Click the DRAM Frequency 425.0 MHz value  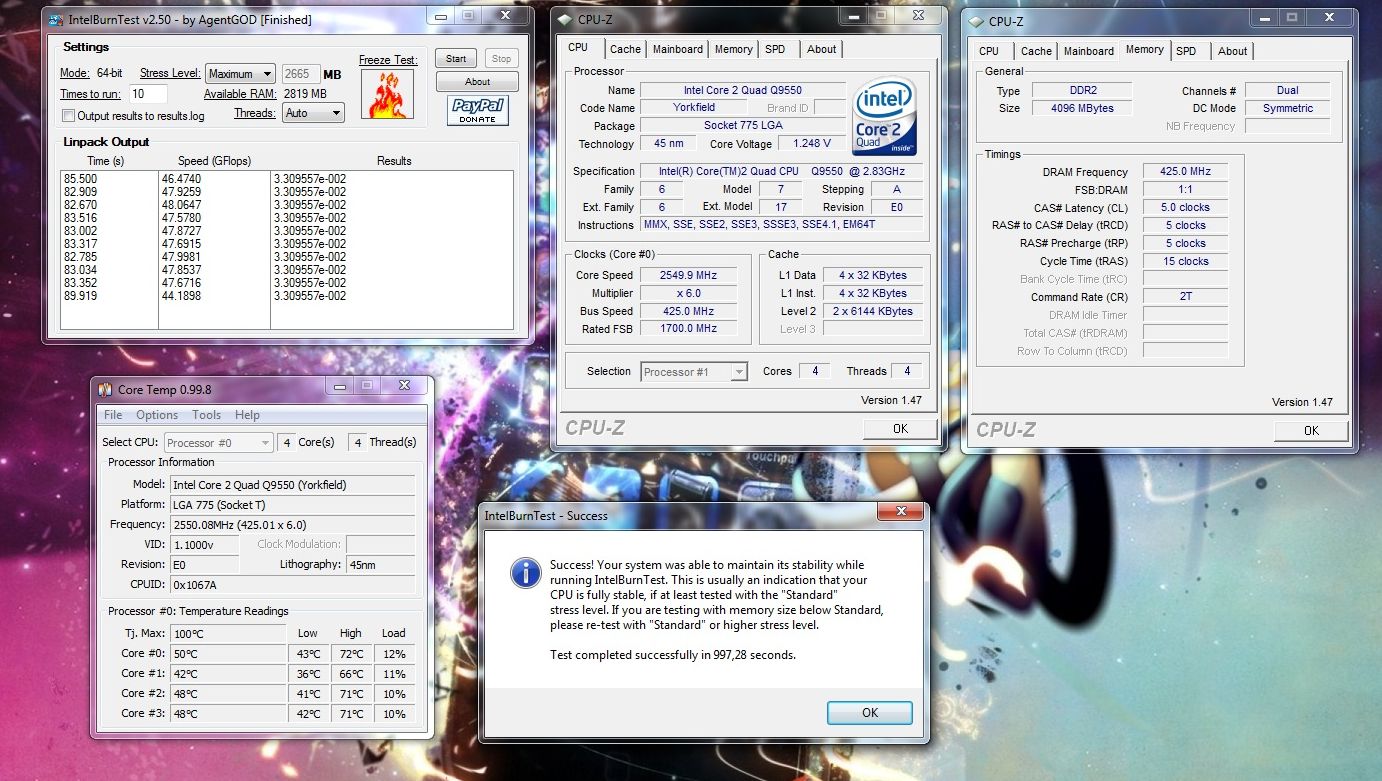pos(1185,172)
